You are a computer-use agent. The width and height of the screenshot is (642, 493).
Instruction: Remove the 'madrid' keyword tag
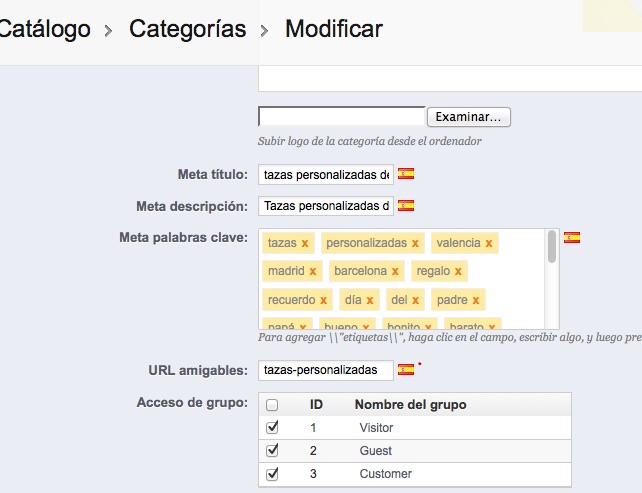coord(313,271)
